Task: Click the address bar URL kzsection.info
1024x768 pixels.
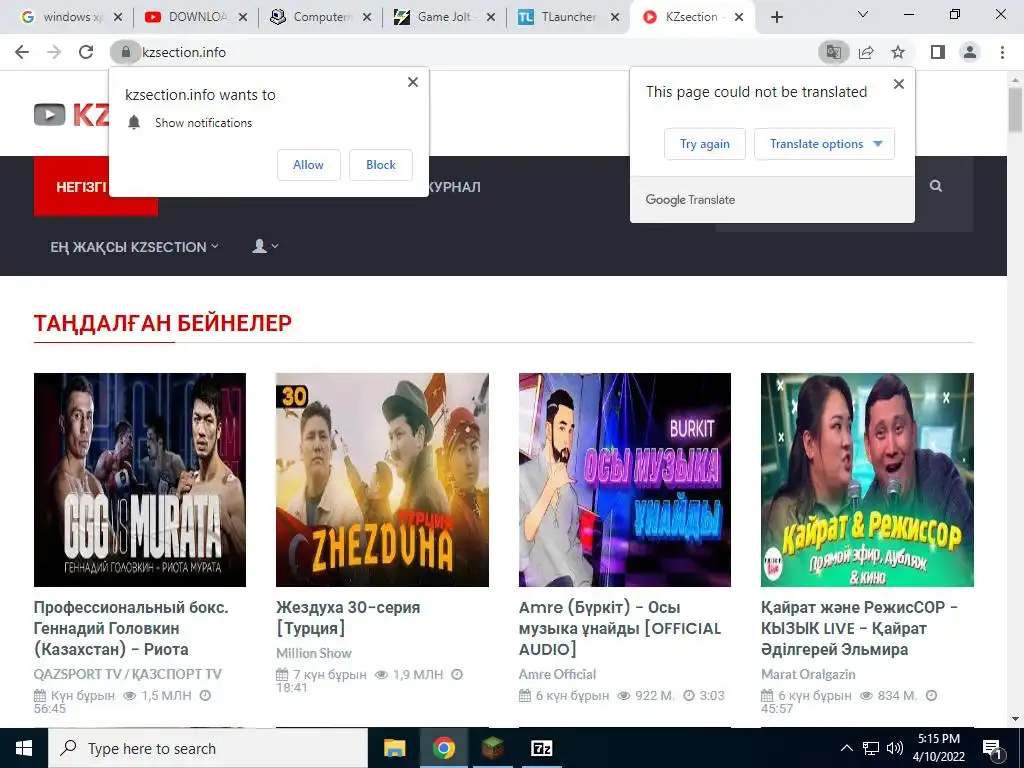Action: 184,52
